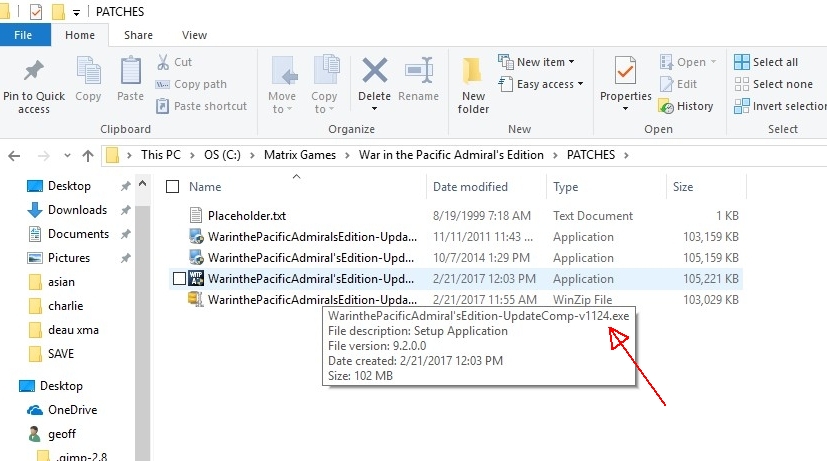This screenshot has width=827, height=461.
Task: Open file History
Action: pos(686,107)
